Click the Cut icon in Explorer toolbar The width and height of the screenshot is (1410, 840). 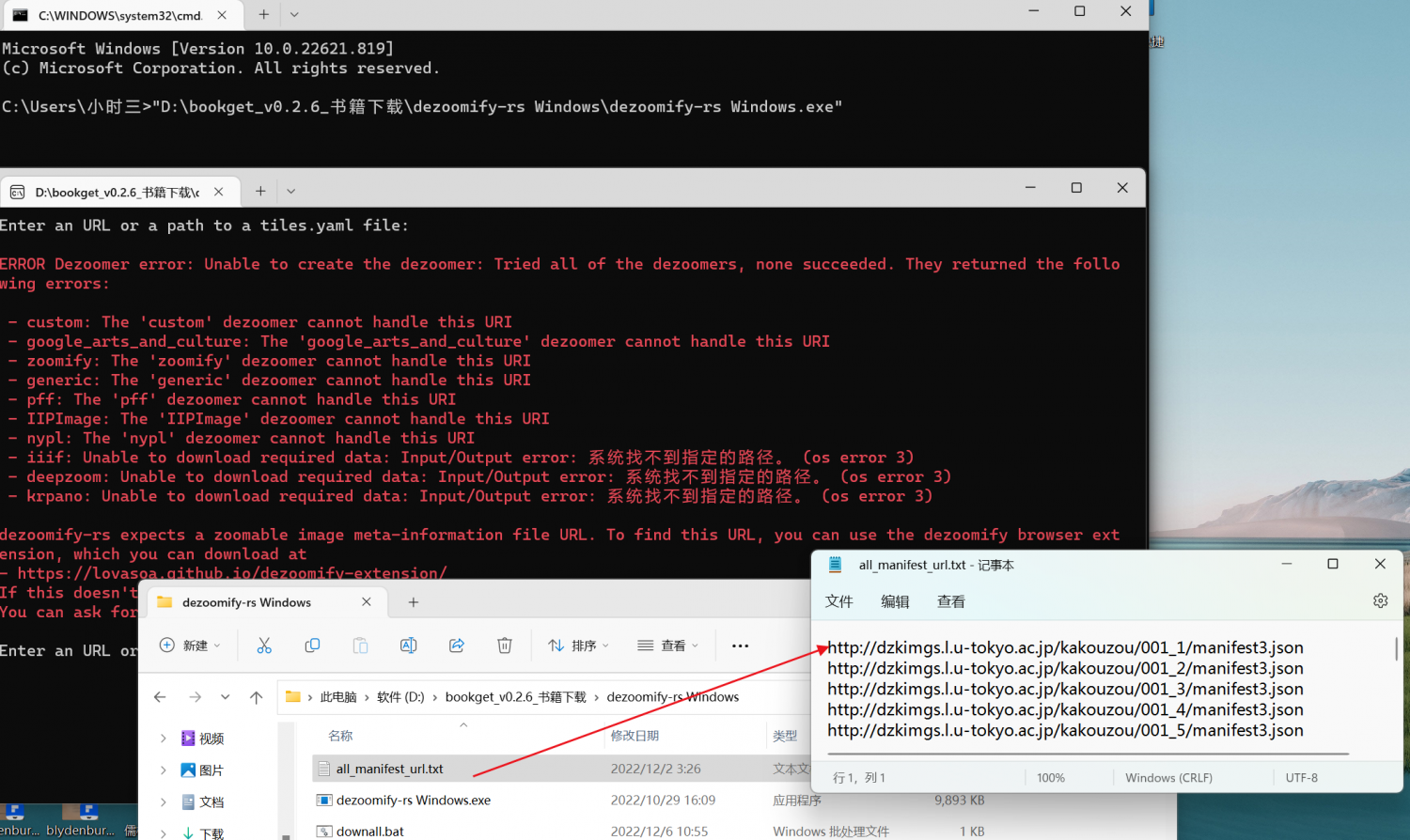[x=264, y=646]
